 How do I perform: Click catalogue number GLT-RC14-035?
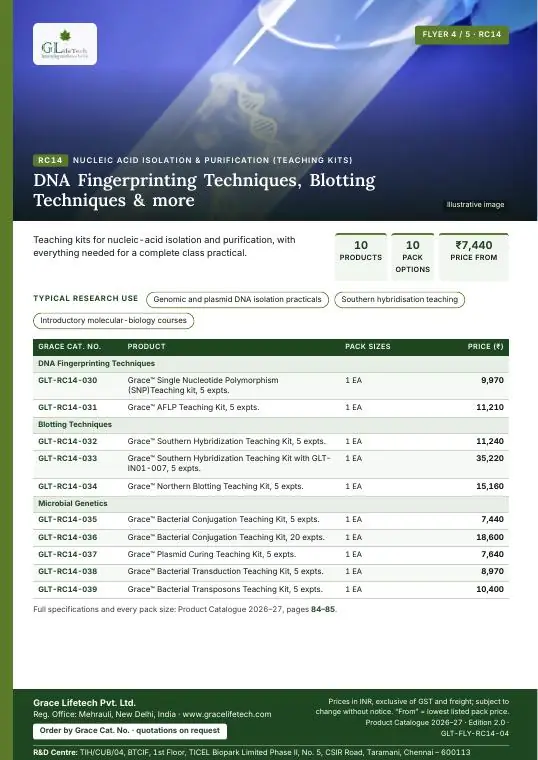coord(68,520)
